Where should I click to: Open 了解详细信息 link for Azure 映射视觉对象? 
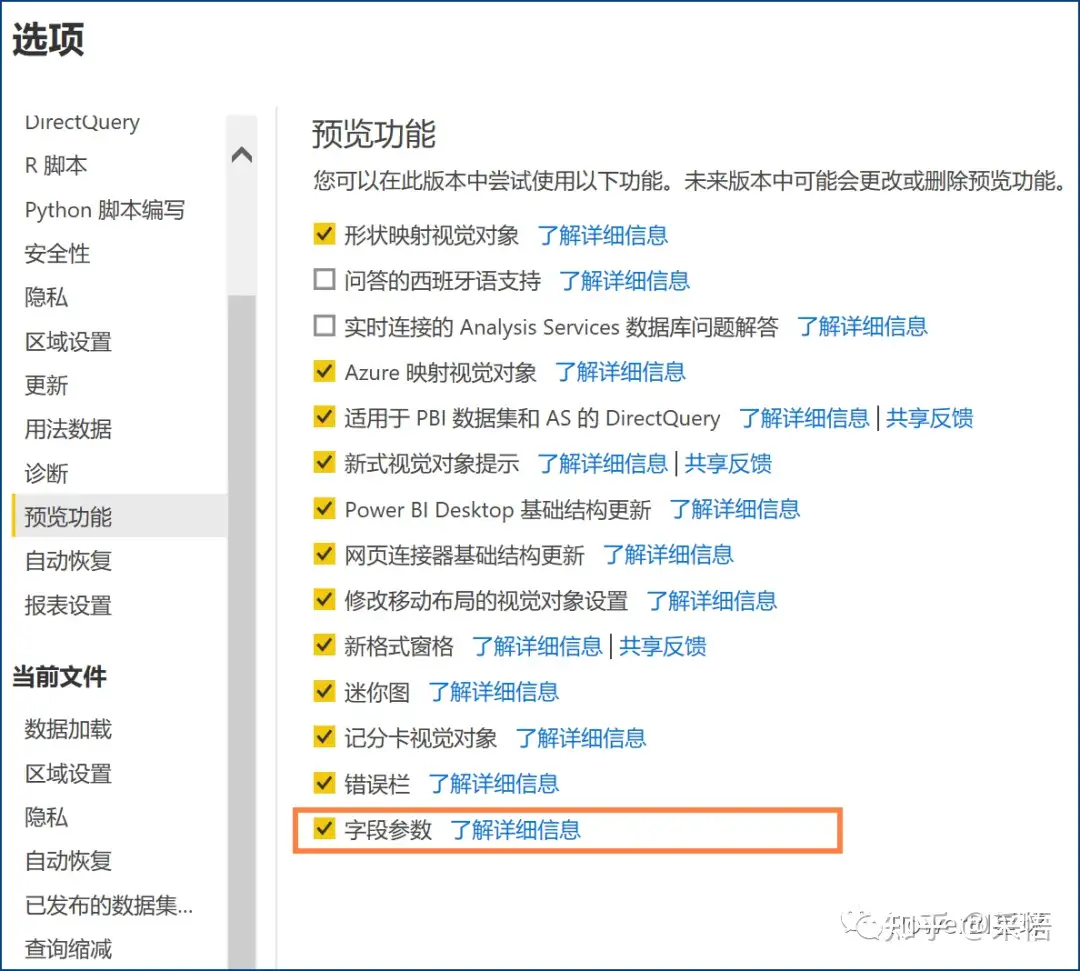coord(621,373)
